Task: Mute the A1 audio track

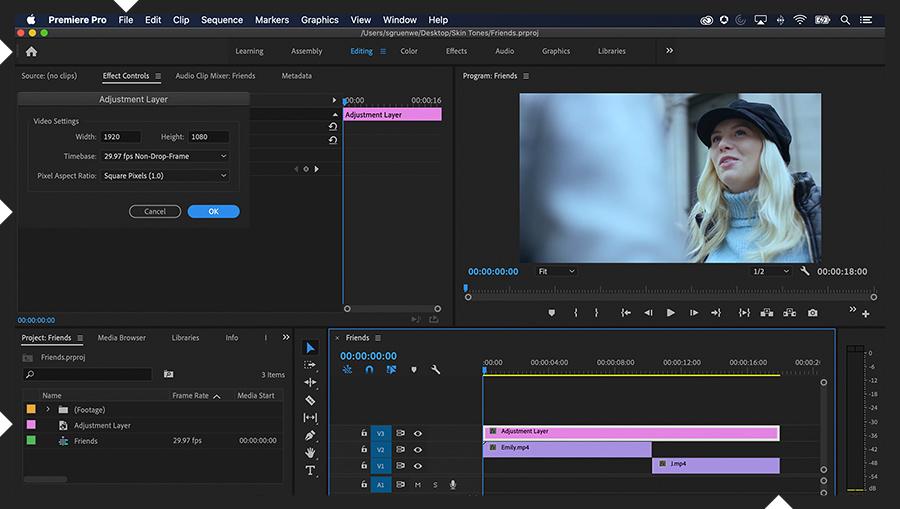Action: tap(417, 485)
